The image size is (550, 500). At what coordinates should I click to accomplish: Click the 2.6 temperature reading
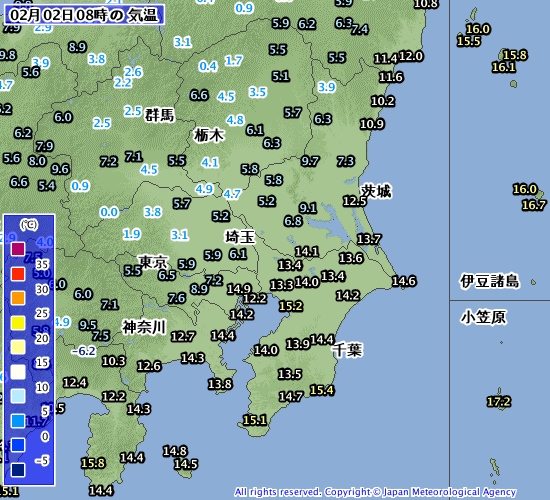(x=133, y=72)
